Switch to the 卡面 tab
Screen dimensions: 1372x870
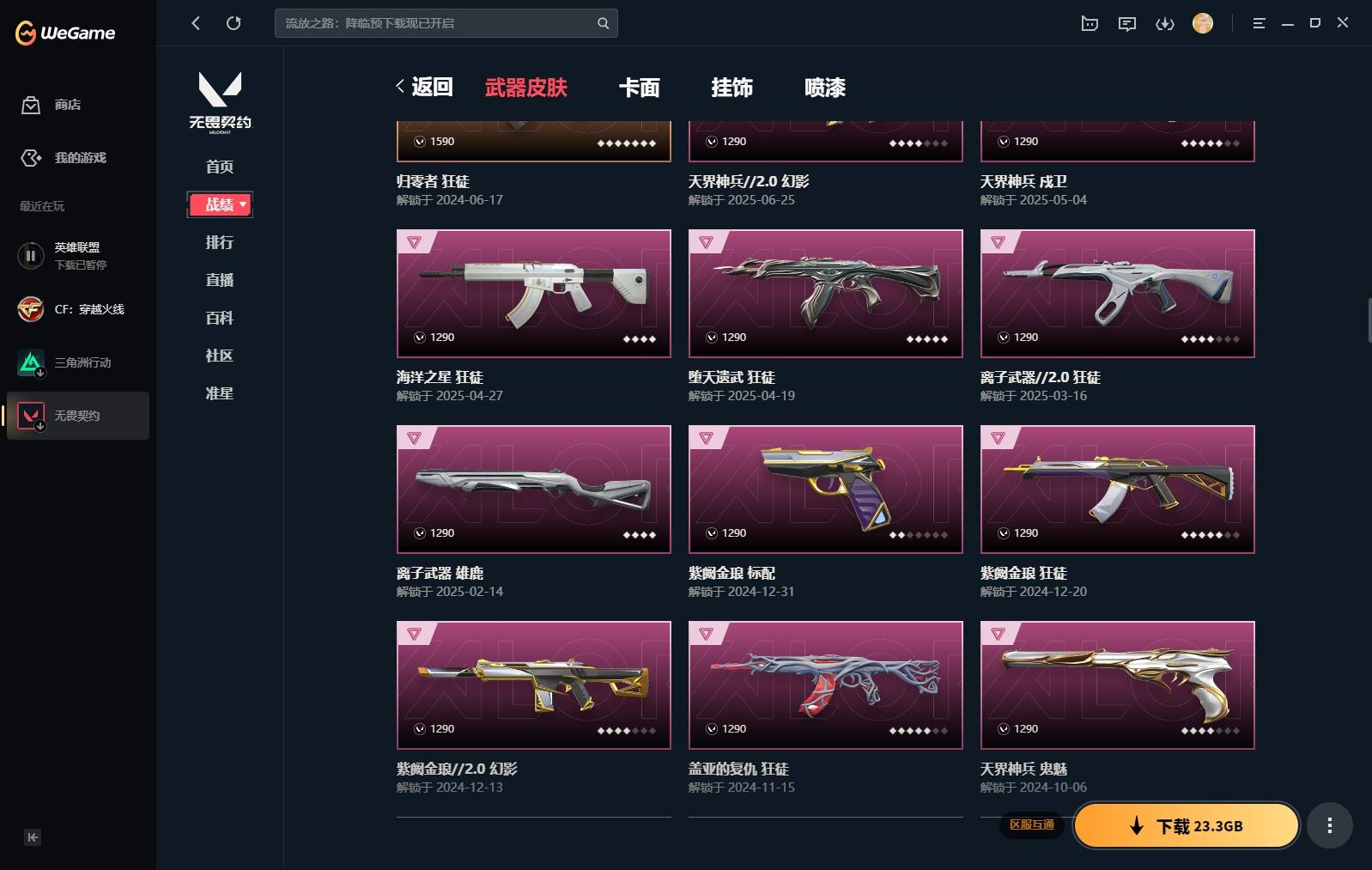tap(640, 88)
